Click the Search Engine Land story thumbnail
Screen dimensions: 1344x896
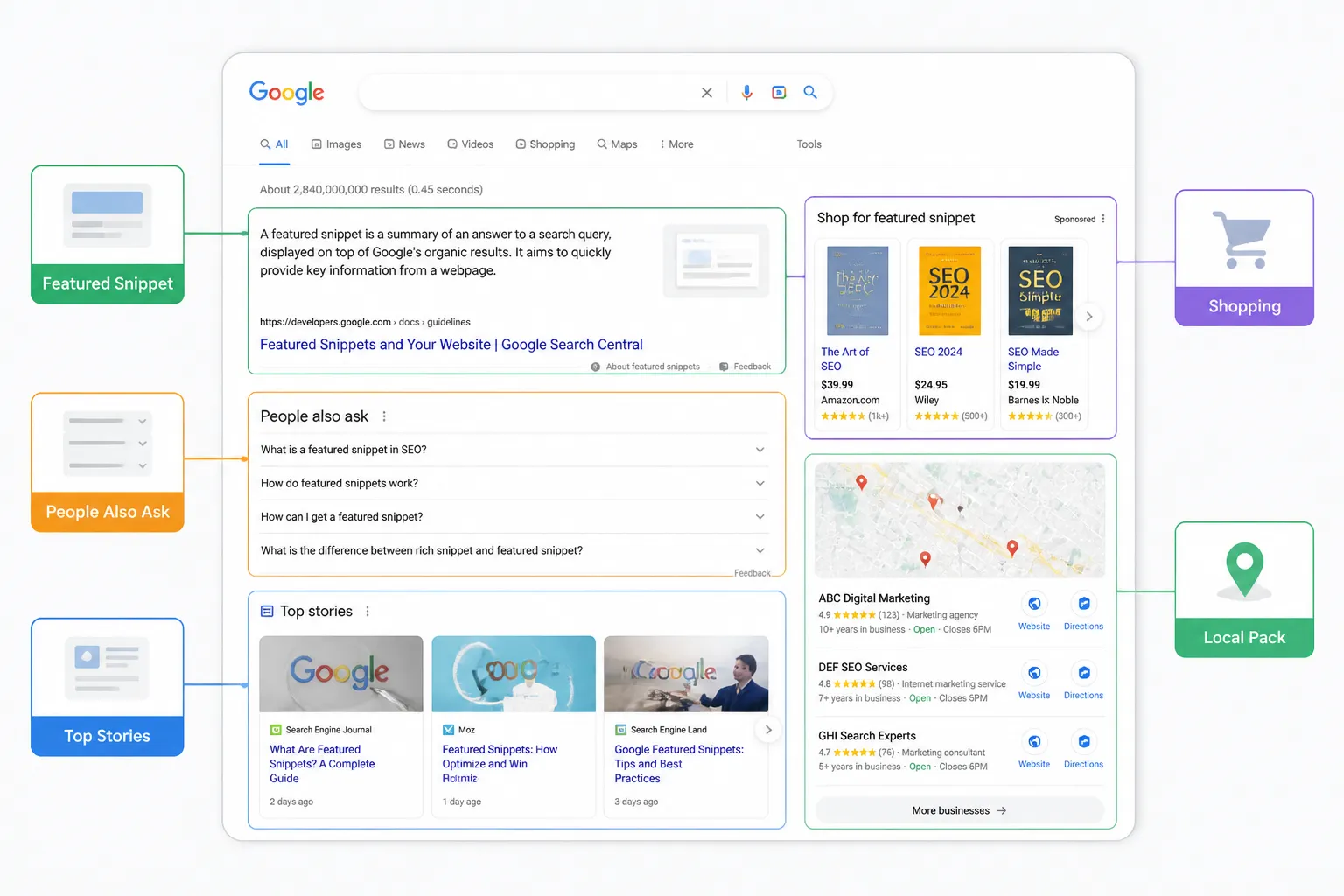pyautogui.click(x=686, y=674)
